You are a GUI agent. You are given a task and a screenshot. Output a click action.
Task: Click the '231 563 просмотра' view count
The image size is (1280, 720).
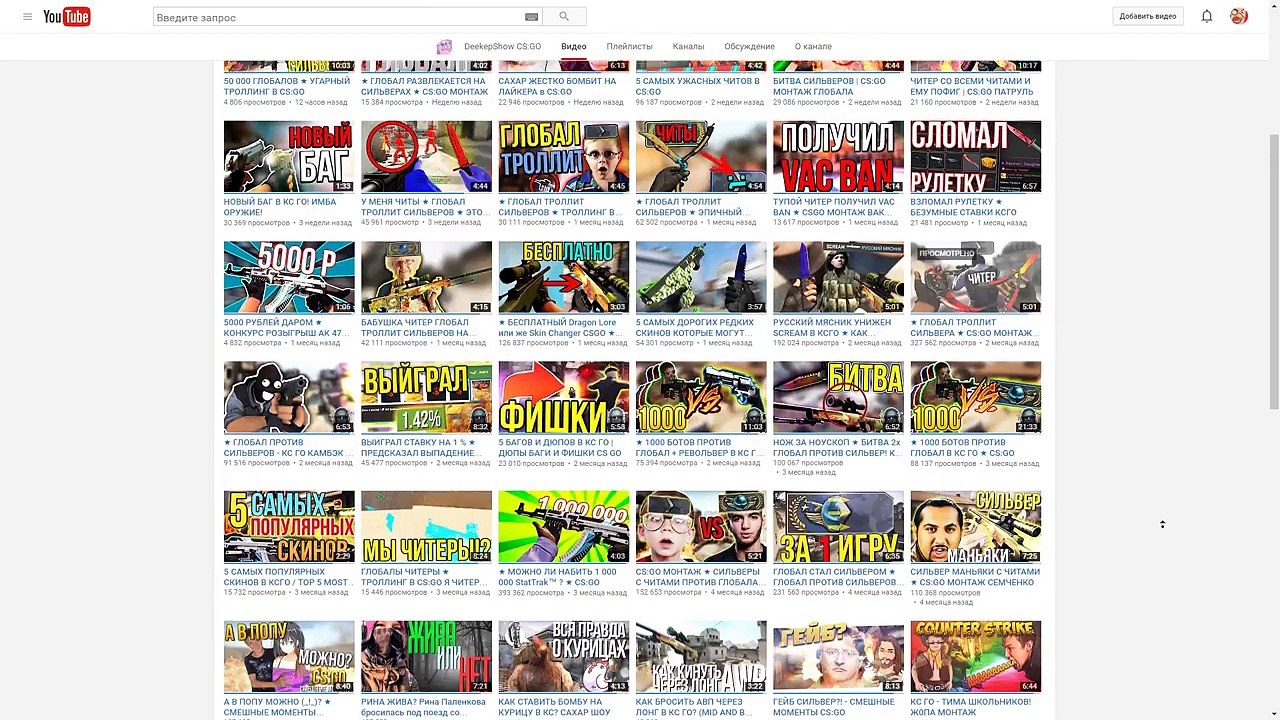(x=806, y=593)
